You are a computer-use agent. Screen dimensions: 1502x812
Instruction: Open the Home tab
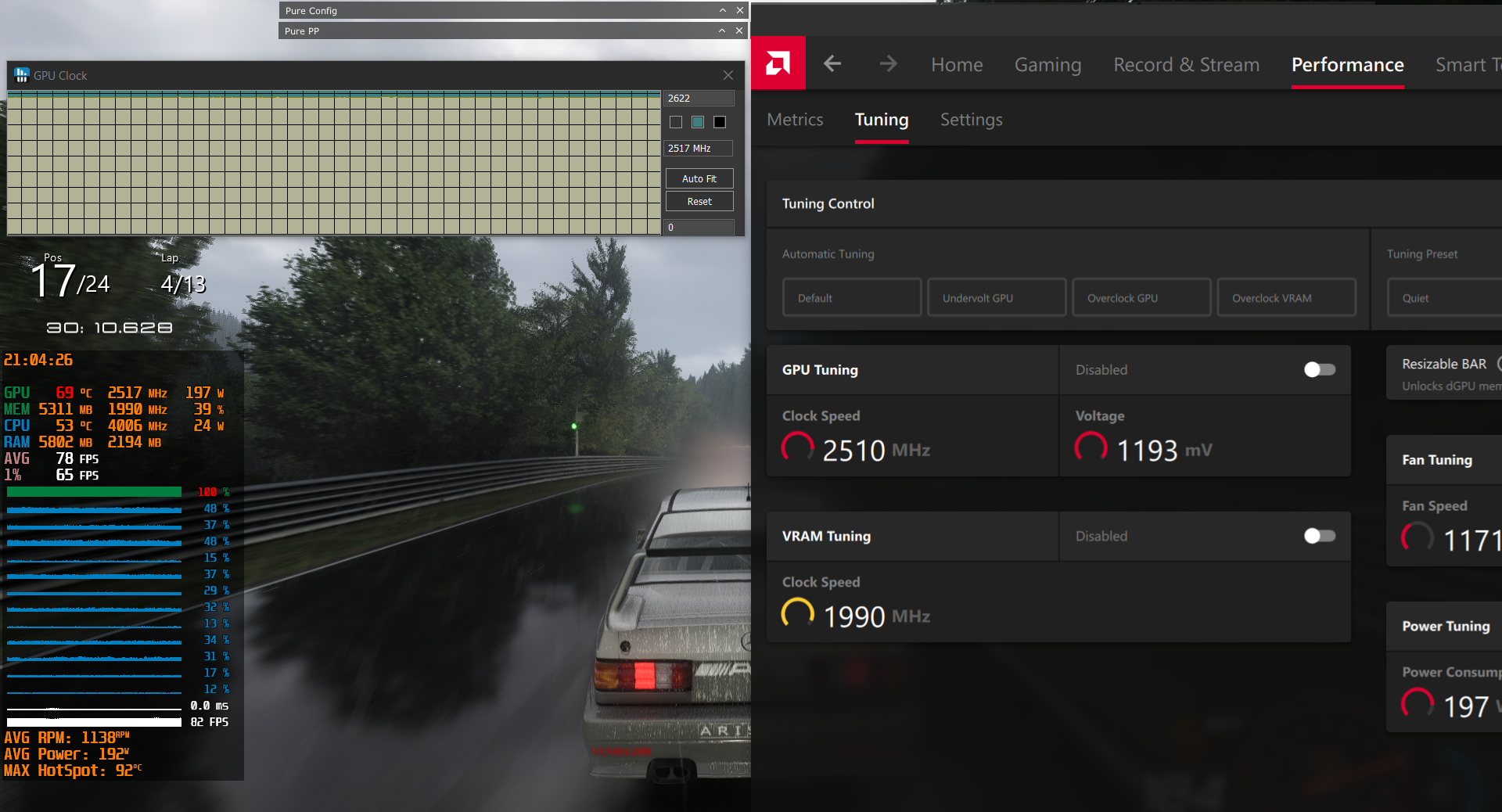[x=957, y=65]
